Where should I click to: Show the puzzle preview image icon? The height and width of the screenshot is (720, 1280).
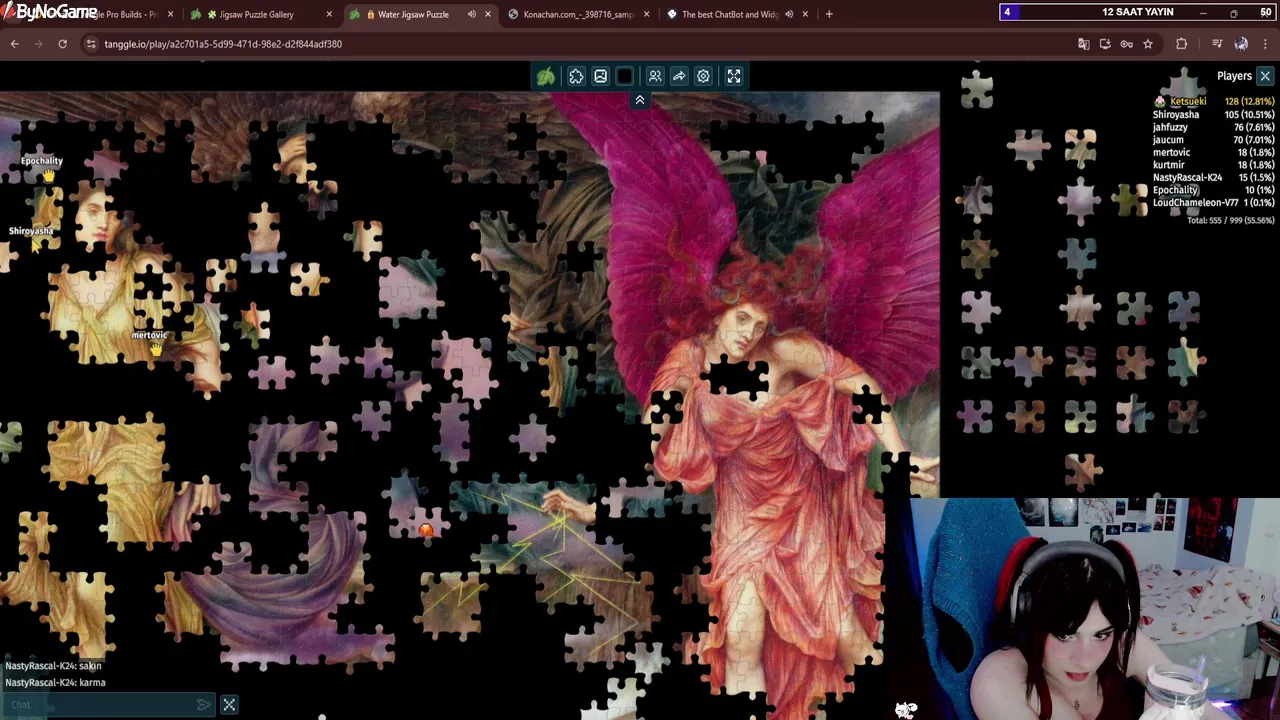pyautogui.click(x=600, y=76)
